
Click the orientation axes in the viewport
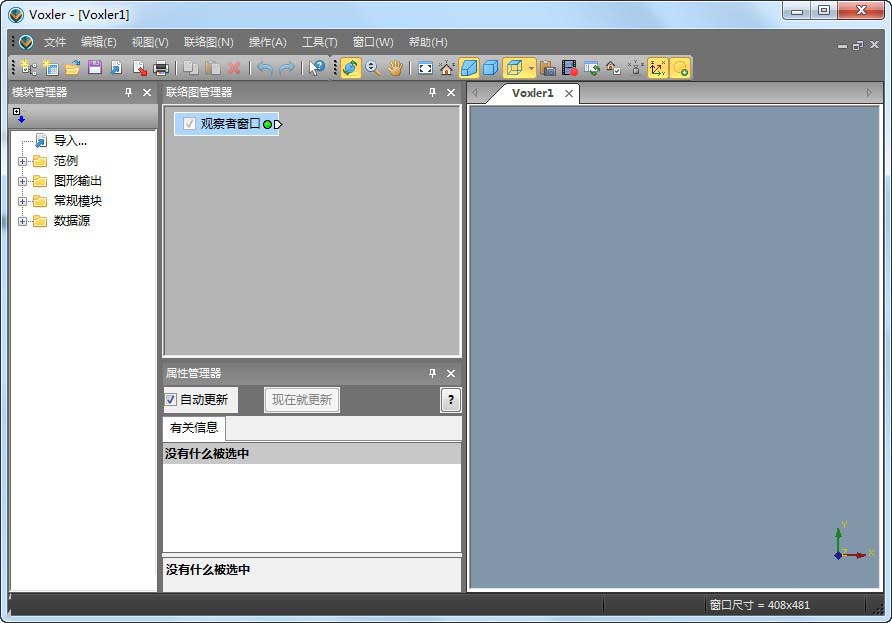[x=840, y=550]
